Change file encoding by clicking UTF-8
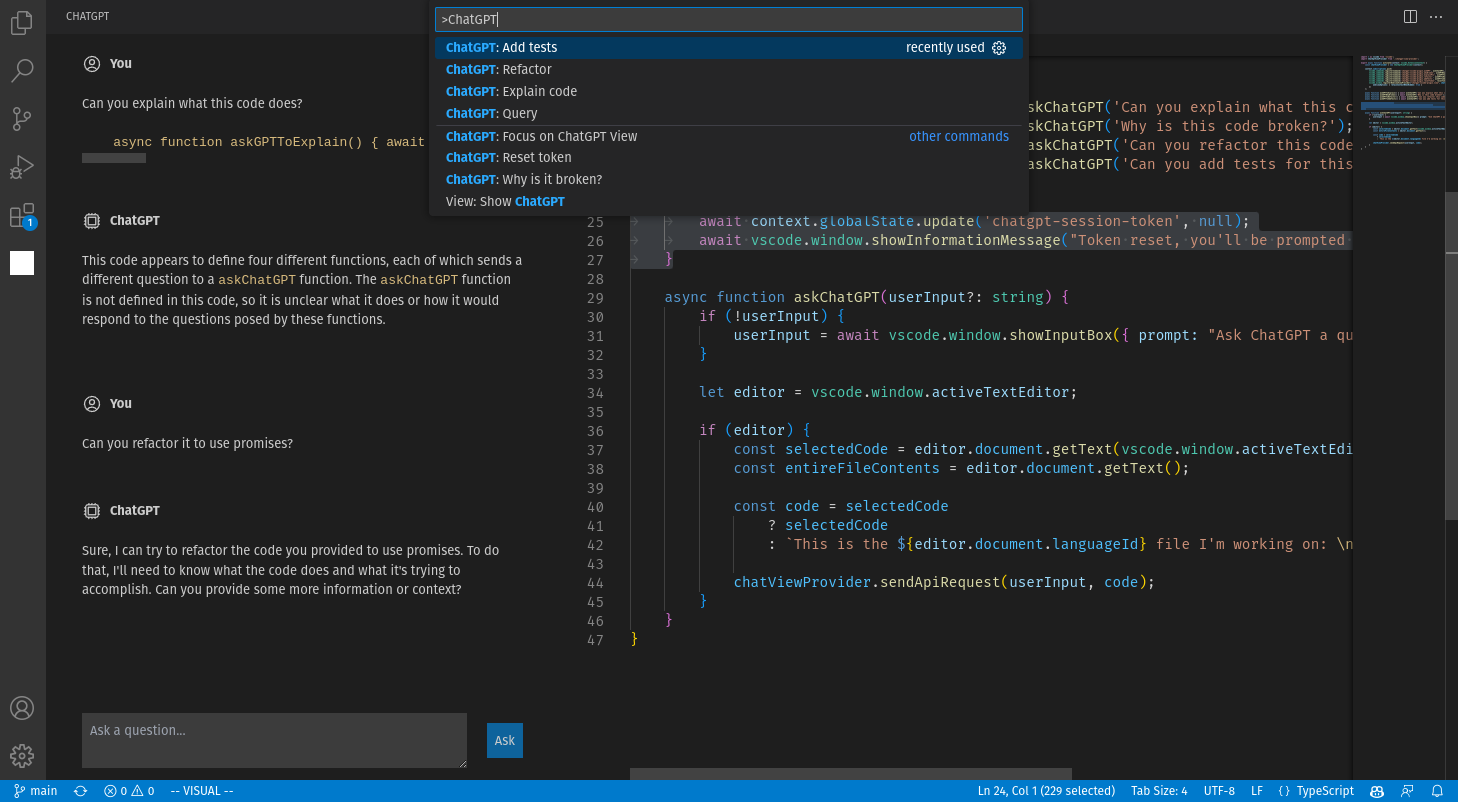 coord(1219,791)
